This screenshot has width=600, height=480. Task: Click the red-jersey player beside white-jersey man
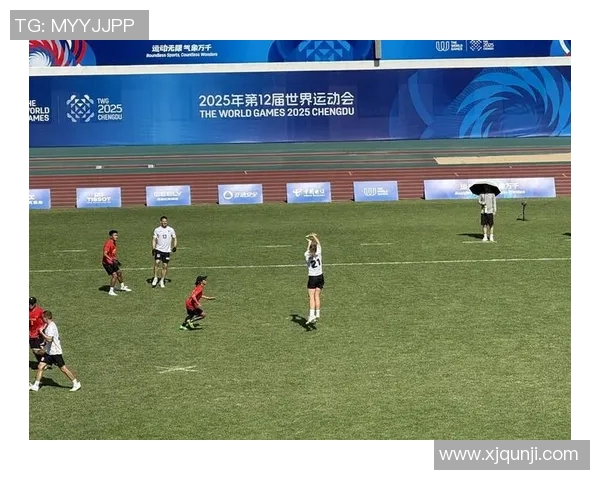(x=114, y=263)
